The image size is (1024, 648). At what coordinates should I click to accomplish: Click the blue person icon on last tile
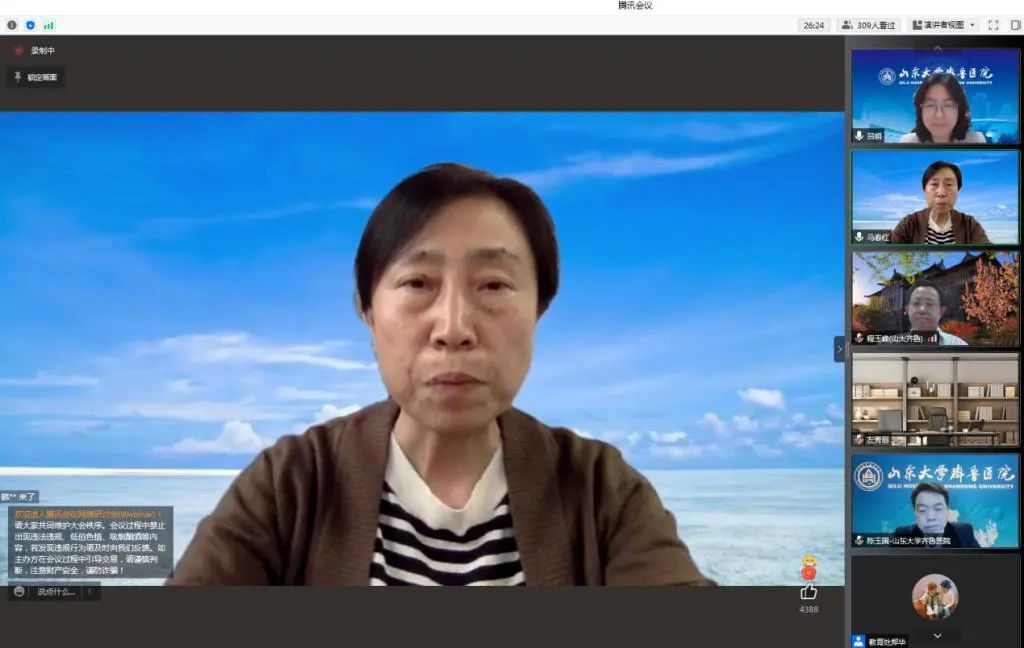pyautogui.click(x=859, y=641)
